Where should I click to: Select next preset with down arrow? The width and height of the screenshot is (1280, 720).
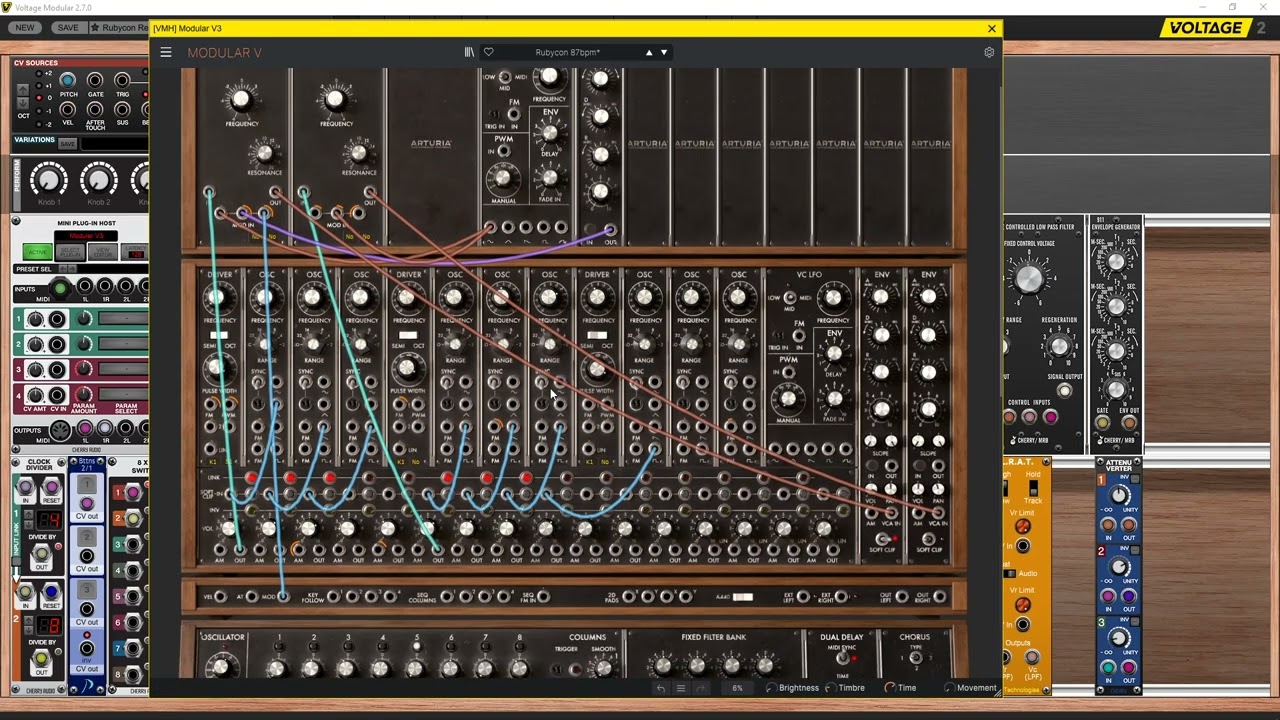tap(664, 52)
